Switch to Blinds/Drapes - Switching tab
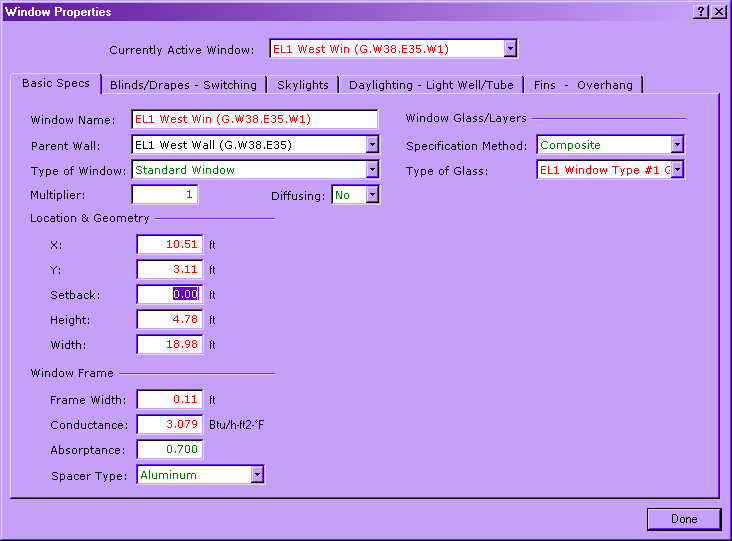 click(183, 85)
